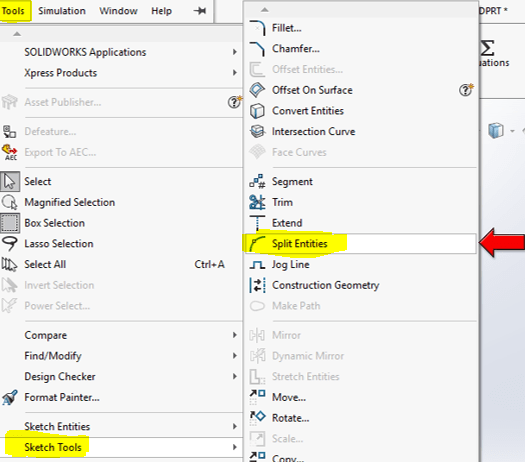Click the Format Painter text label
The image size is (525, 463).
click(x=62, y=397)
